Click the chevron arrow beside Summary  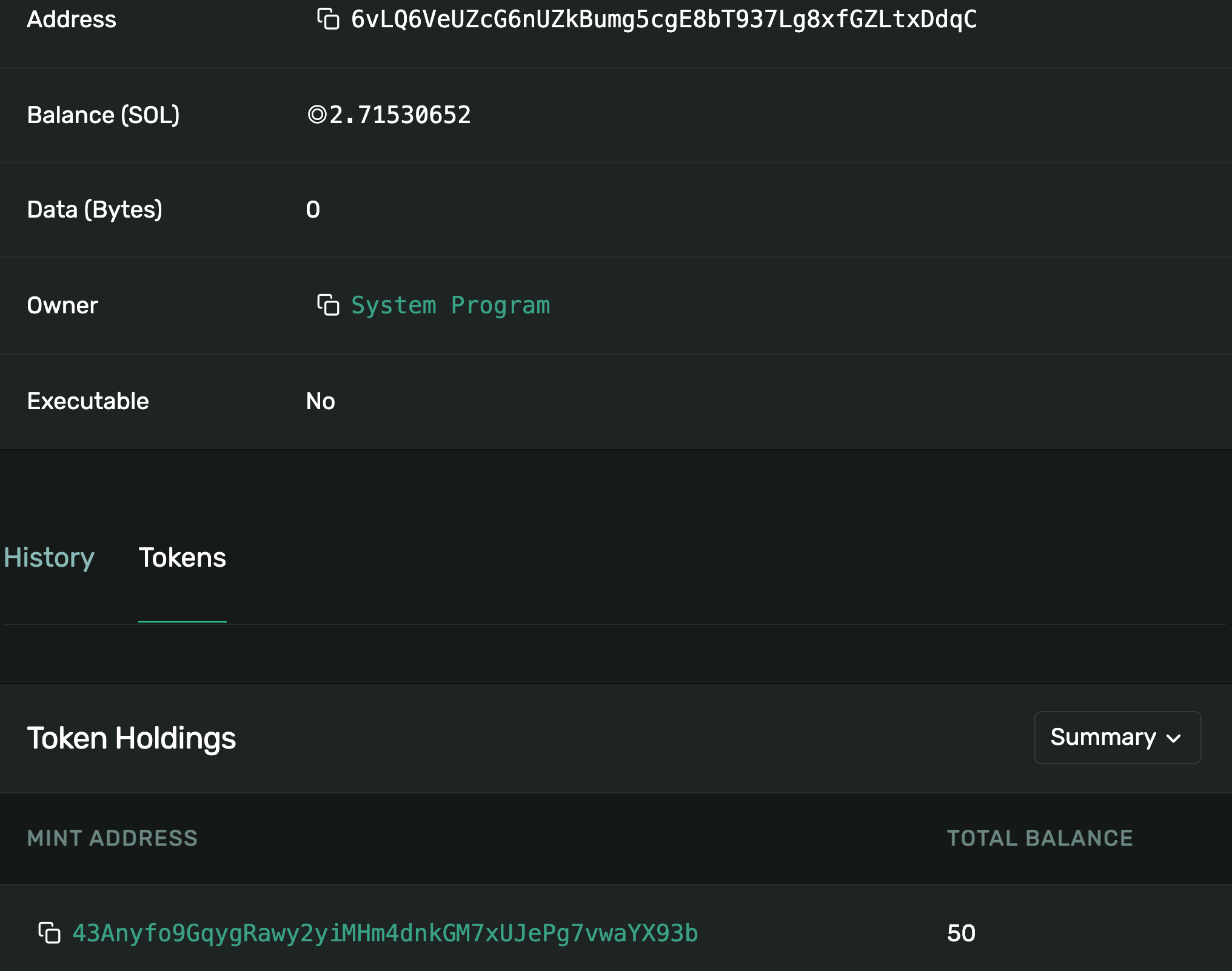click(x=1174, y=739)
